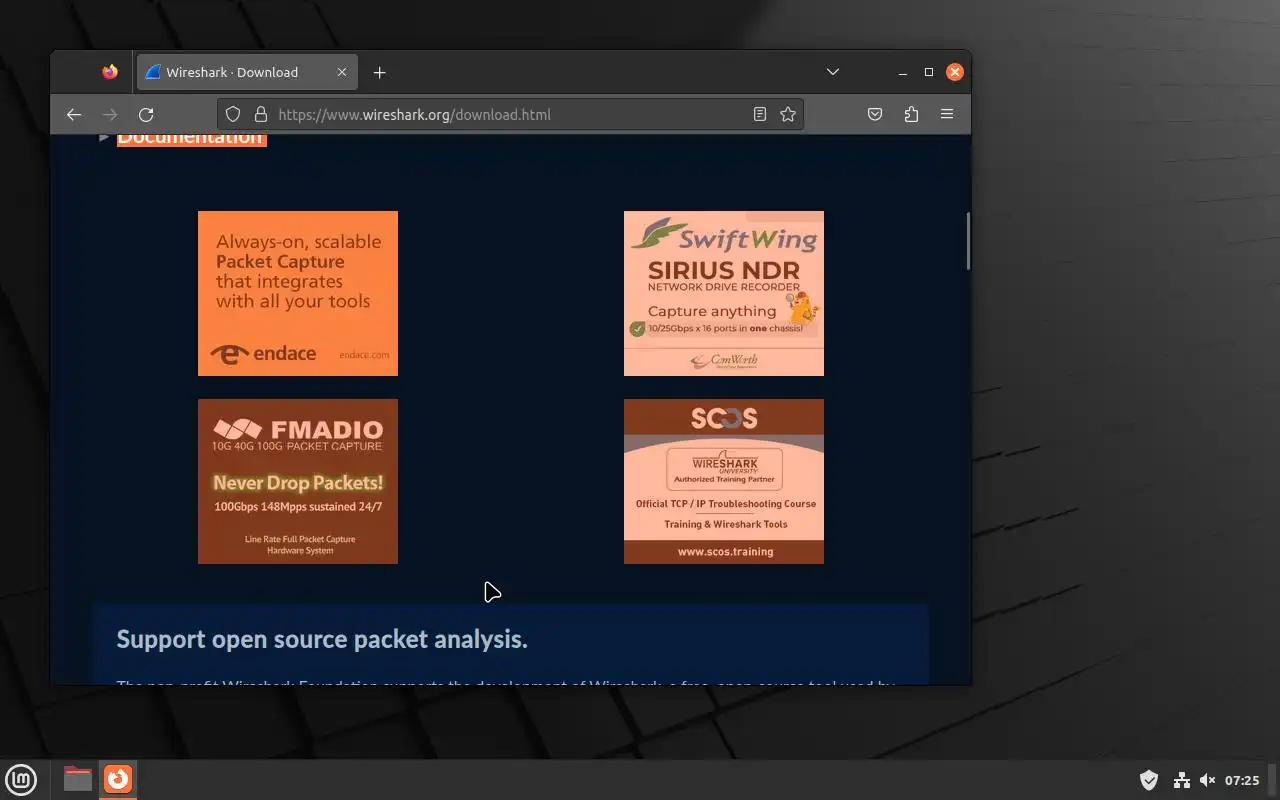Close the Wireshark Download tab
Screen dimensions: 1280x800
coord(342,72)
